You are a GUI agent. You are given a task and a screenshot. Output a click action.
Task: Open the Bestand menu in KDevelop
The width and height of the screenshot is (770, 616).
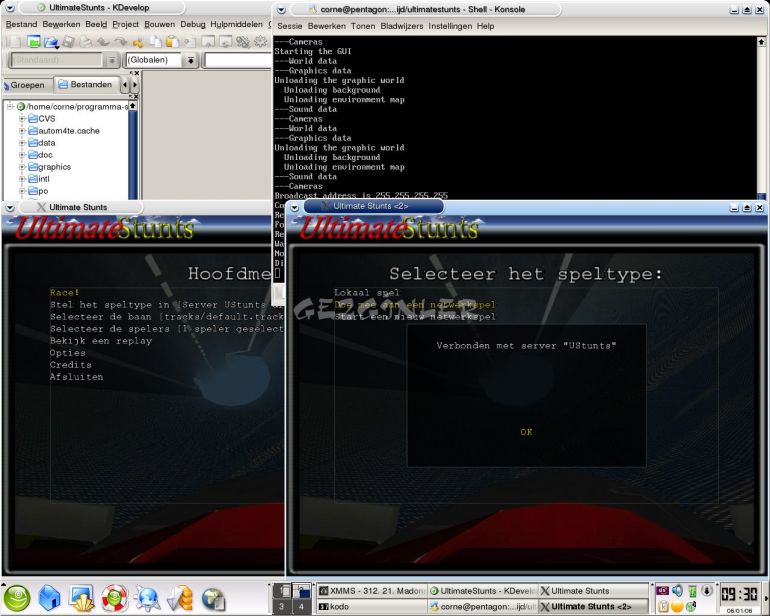pyautogui.click(x=21, y=24)
